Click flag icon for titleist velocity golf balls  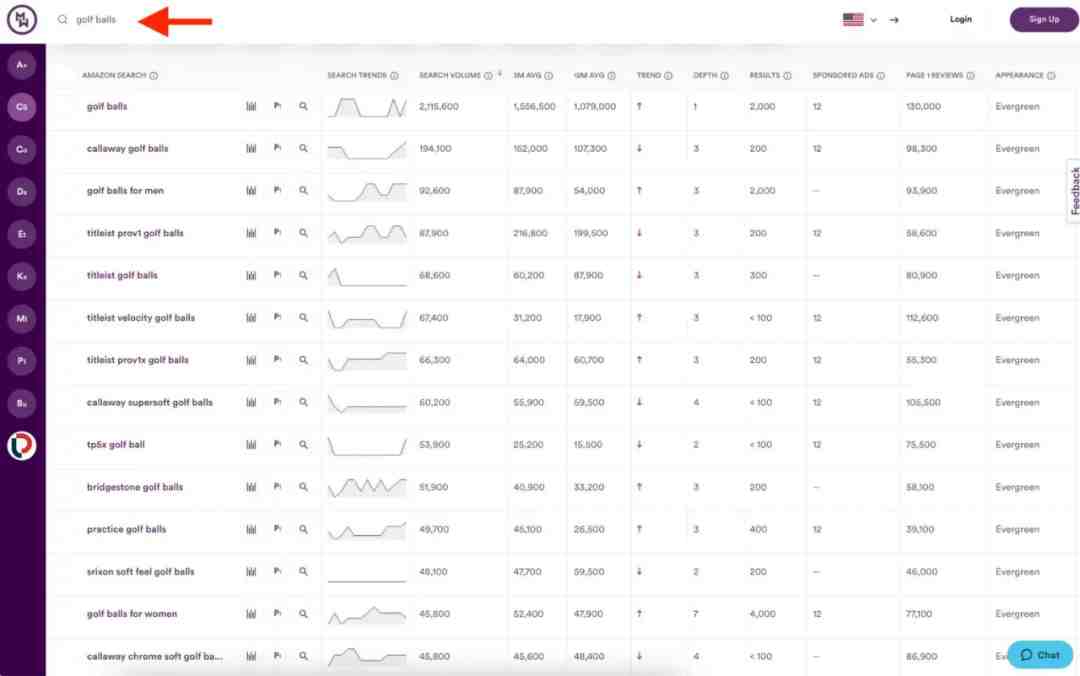pyautogui.click(x=277, y=317)
